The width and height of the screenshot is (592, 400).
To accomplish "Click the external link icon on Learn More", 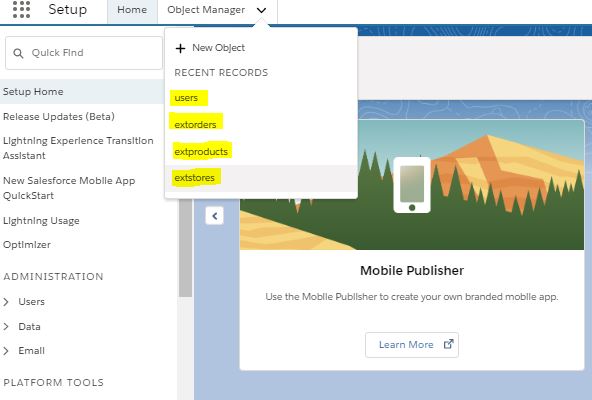I will coord(448,344).
